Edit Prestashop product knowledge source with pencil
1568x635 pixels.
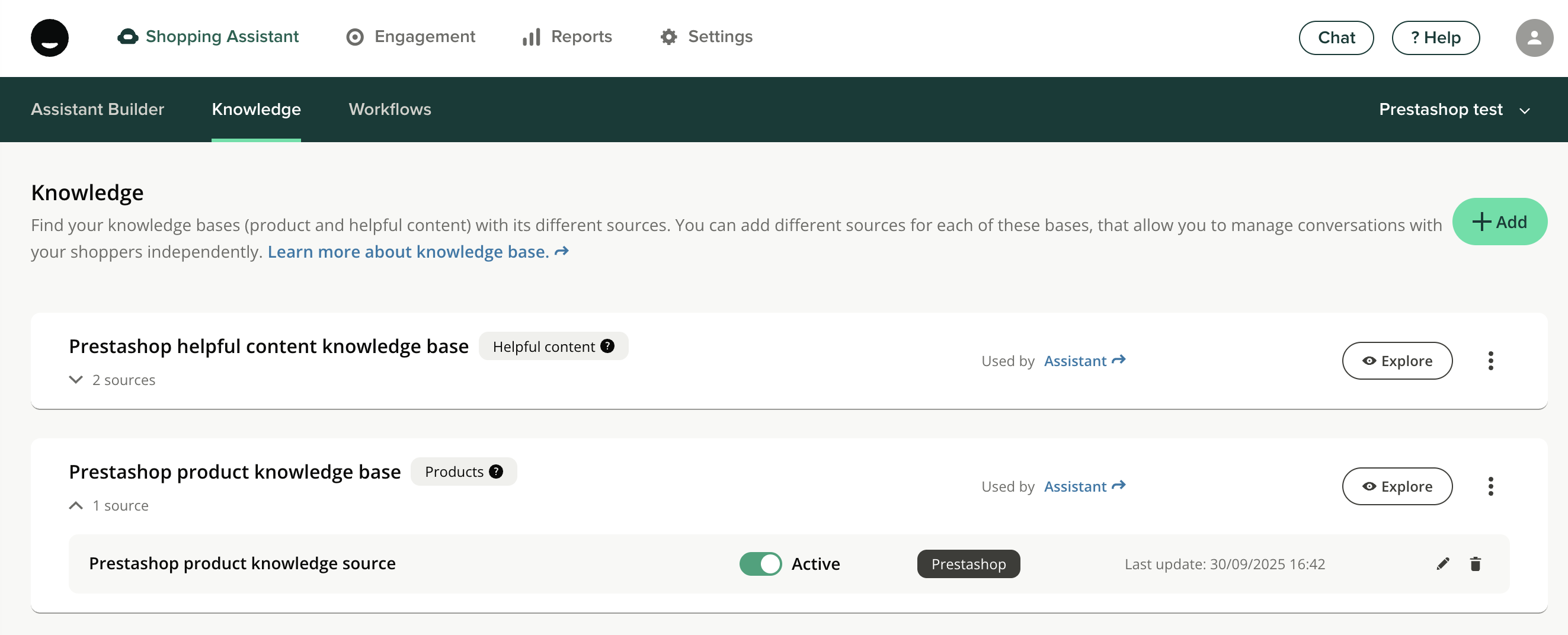click(1442, 564)
